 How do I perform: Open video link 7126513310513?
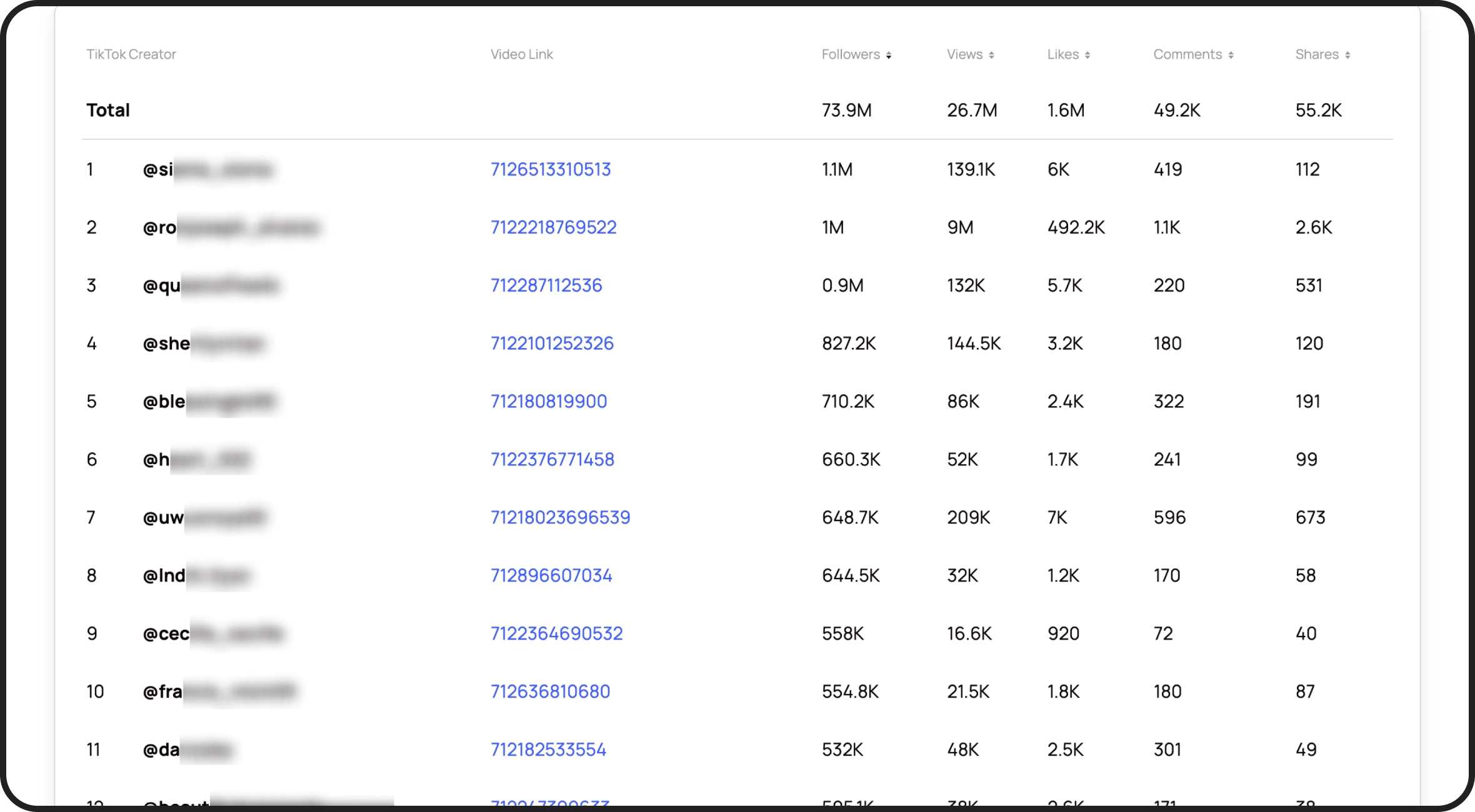pos(551,169)
